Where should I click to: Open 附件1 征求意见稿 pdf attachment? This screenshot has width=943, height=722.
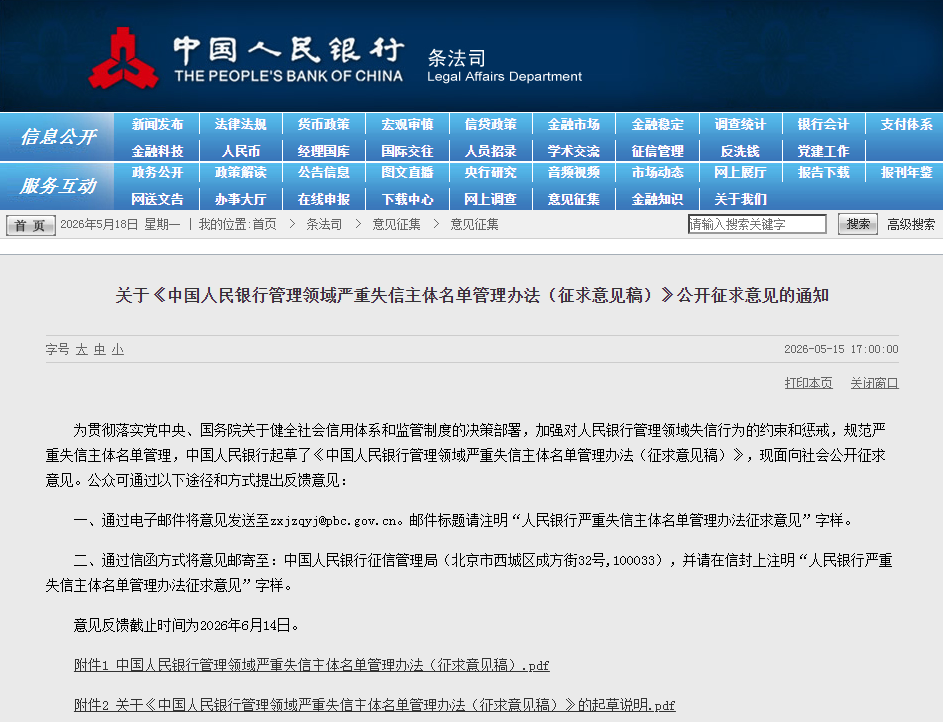coord(312,665)
